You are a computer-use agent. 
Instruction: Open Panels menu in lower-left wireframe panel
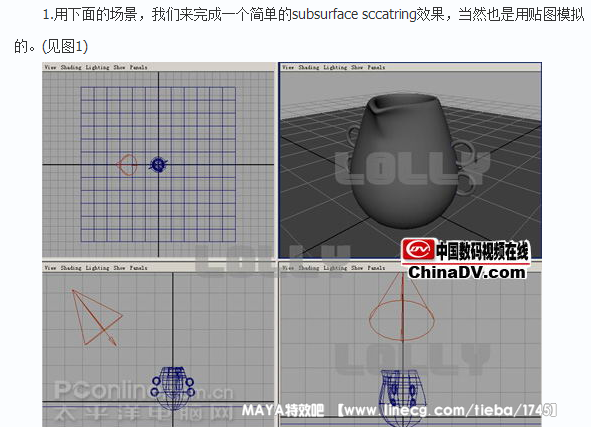138,268
